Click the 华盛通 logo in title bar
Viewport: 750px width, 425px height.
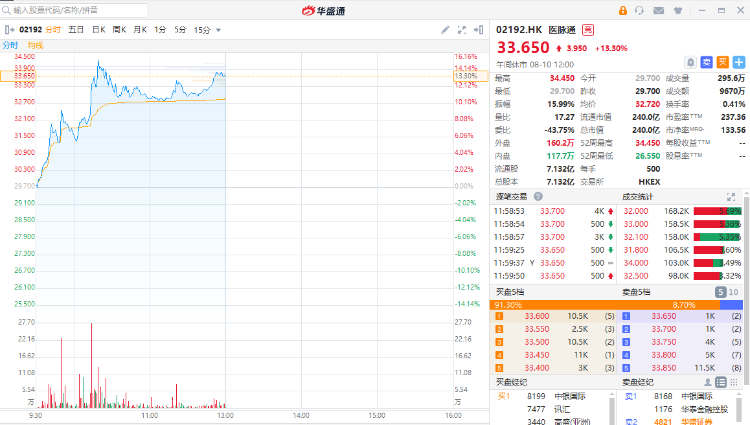(323, 10)
